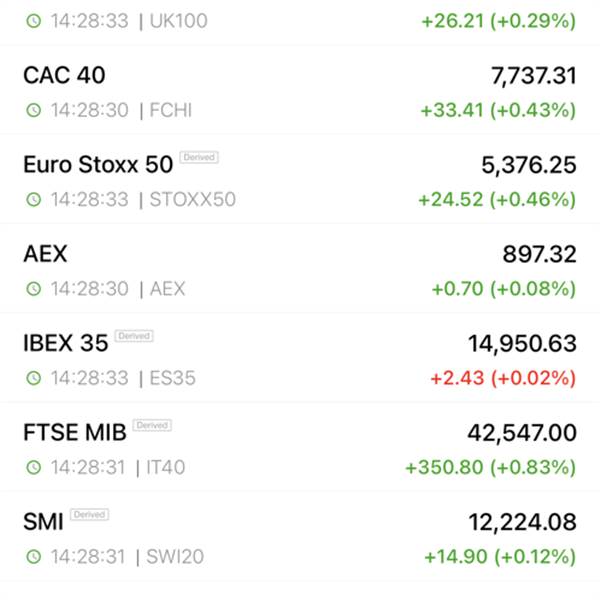Tap the clock icon in FTSE MIB row
This screenshot has width=600, height=600.
pyautogui.click(x=34, y=467)
